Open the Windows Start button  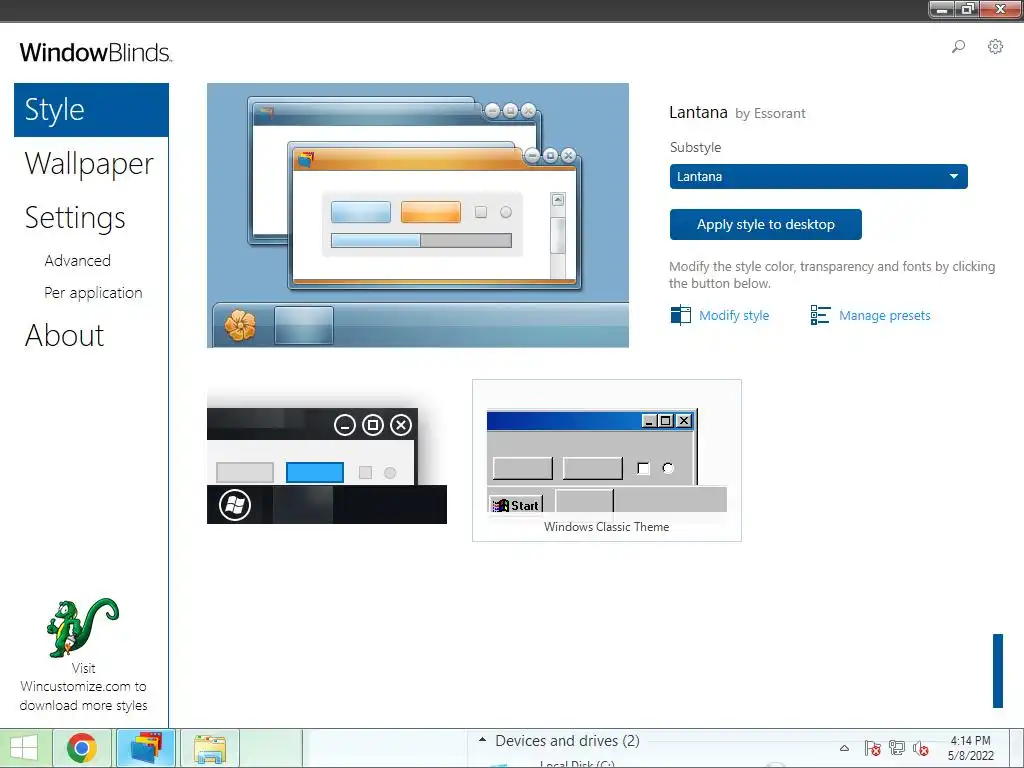(24, 748)
